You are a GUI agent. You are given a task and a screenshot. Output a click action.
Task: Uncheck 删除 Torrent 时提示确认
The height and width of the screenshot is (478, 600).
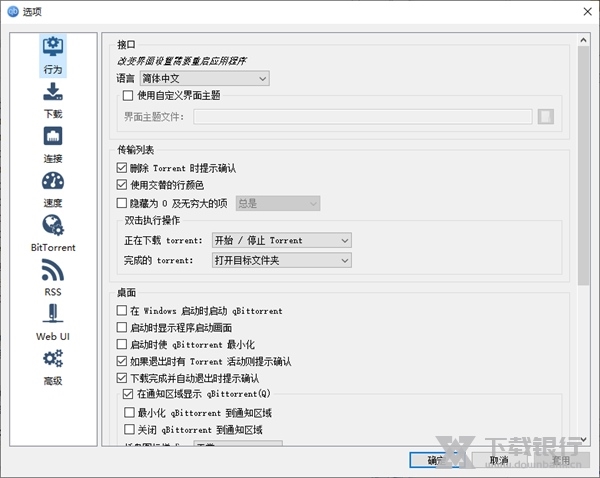122,168
